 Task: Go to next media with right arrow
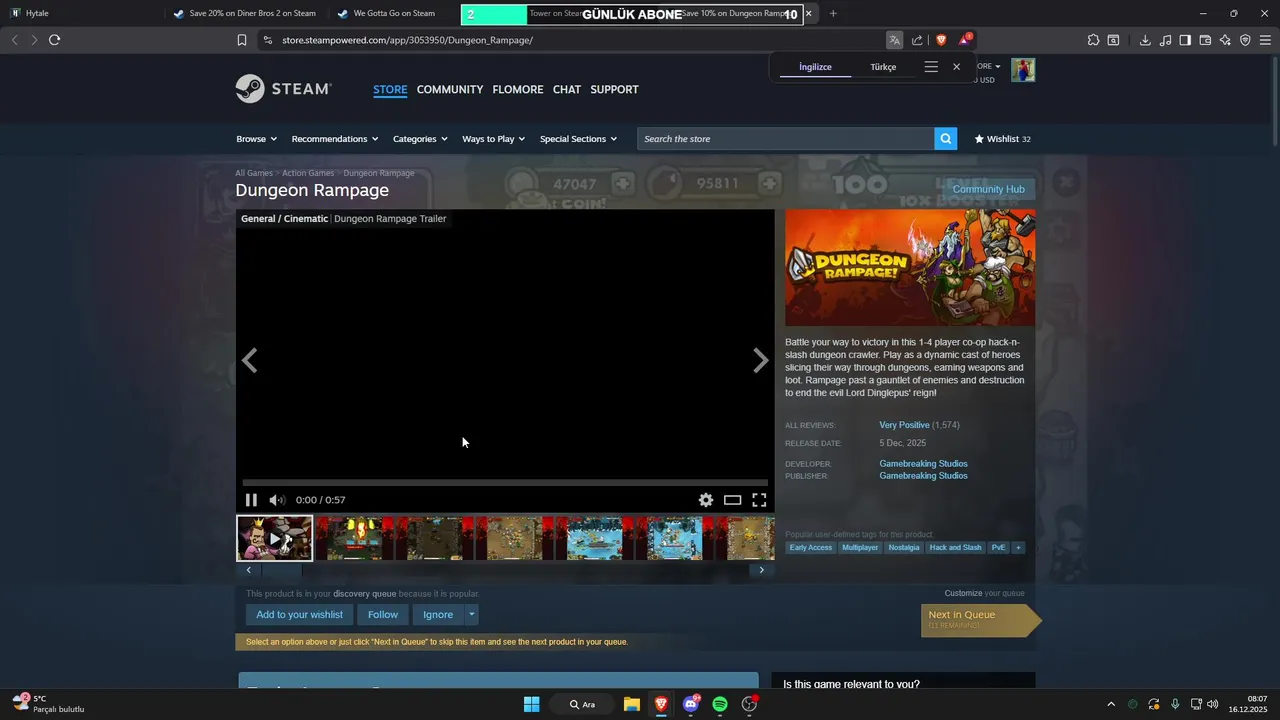click(761, 361)
